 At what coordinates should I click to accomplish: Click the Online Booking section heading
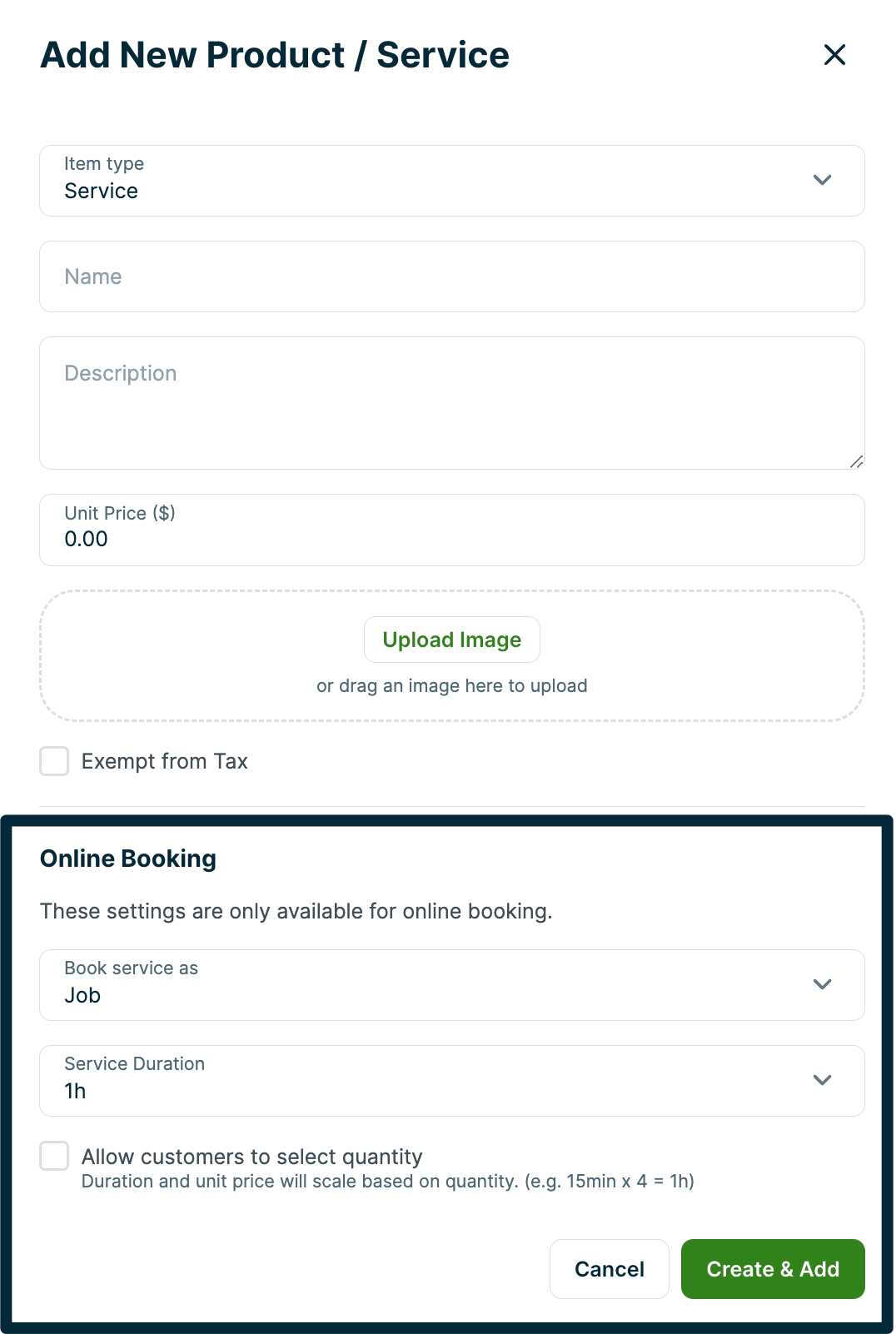pos(128,858)
